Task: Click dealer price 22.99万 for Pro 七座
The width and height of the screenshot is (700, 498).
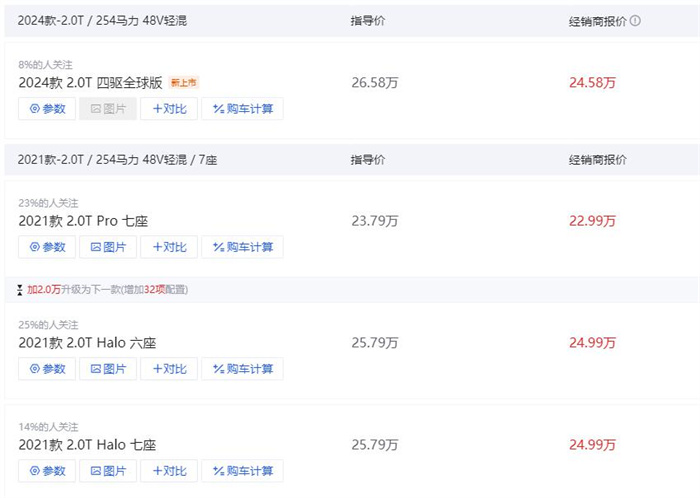Action: pos(593,221)
